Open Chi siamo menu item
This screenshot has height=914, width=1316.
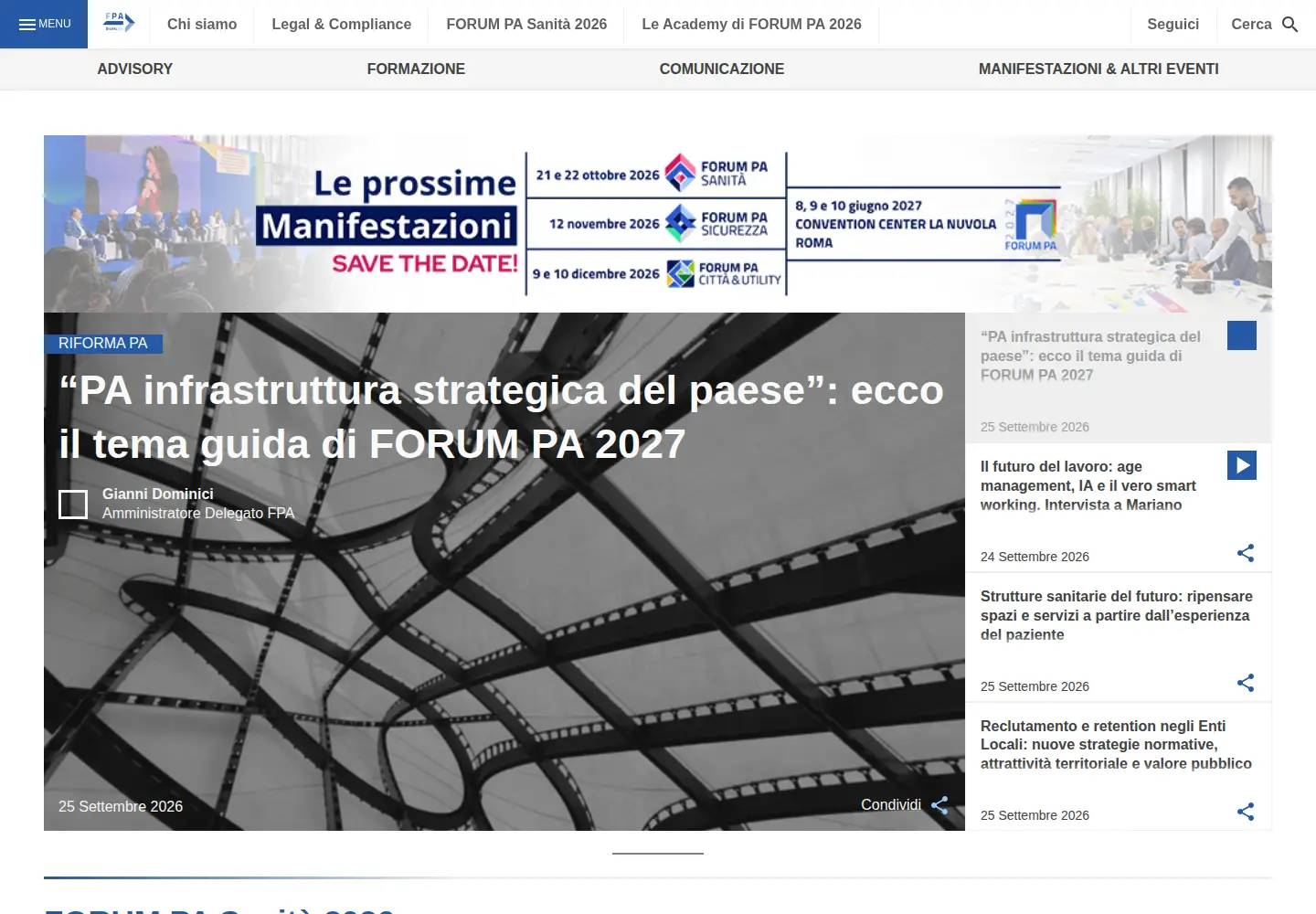pos(202,24)
